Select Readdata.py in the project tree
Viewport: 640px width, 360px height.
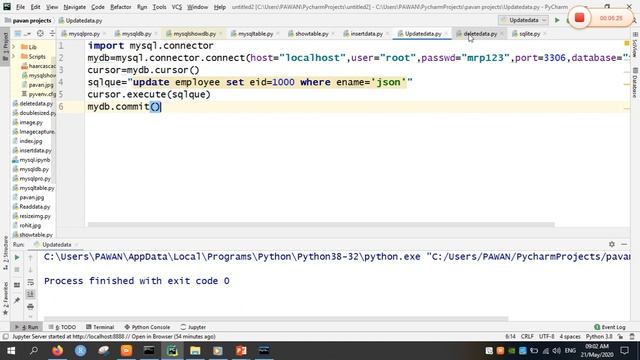(x=34, y=207)
